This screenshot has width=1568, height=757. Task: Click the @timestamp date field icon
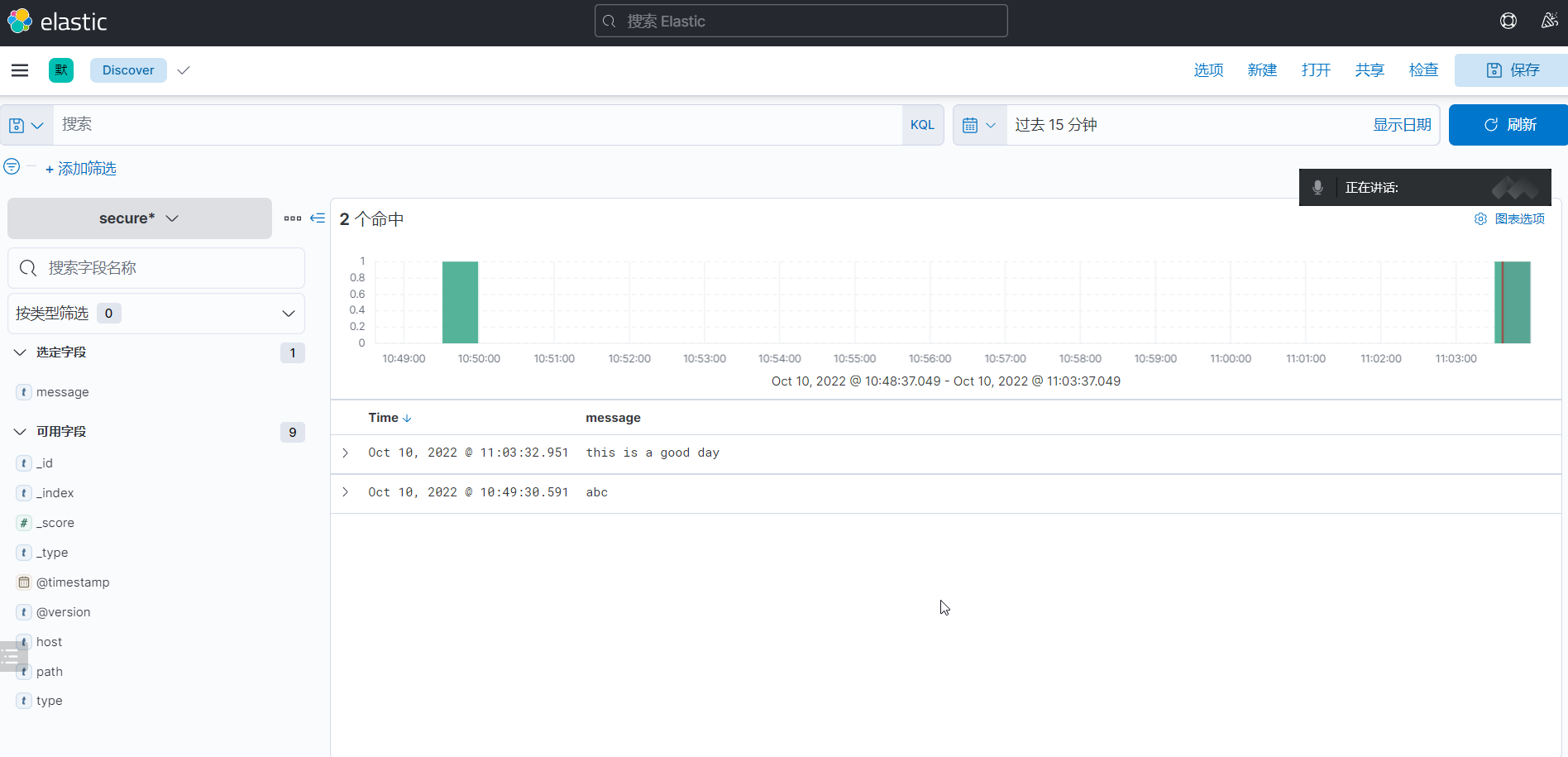coord(24,582)
